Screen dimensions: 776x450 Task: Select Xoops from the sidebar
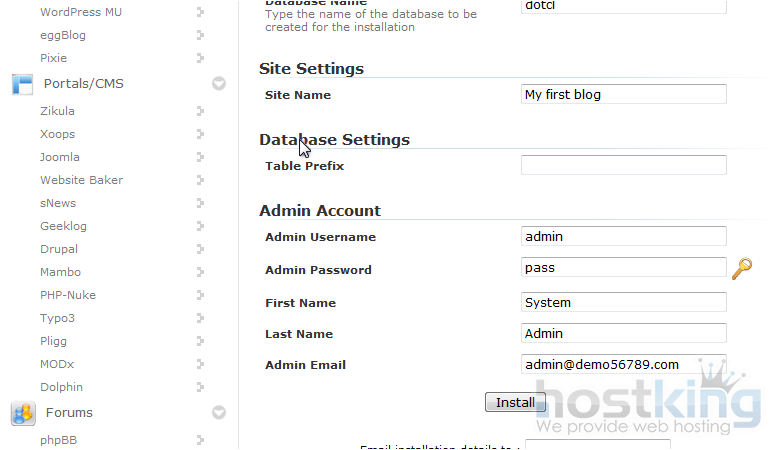[57, 134]
